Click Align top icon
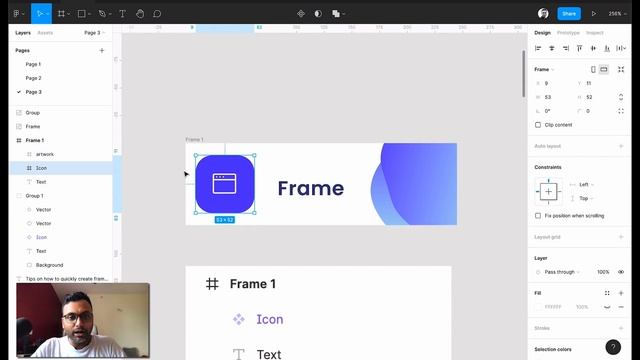This screenshot has height=360, width=640. click(x=580, y=48)
